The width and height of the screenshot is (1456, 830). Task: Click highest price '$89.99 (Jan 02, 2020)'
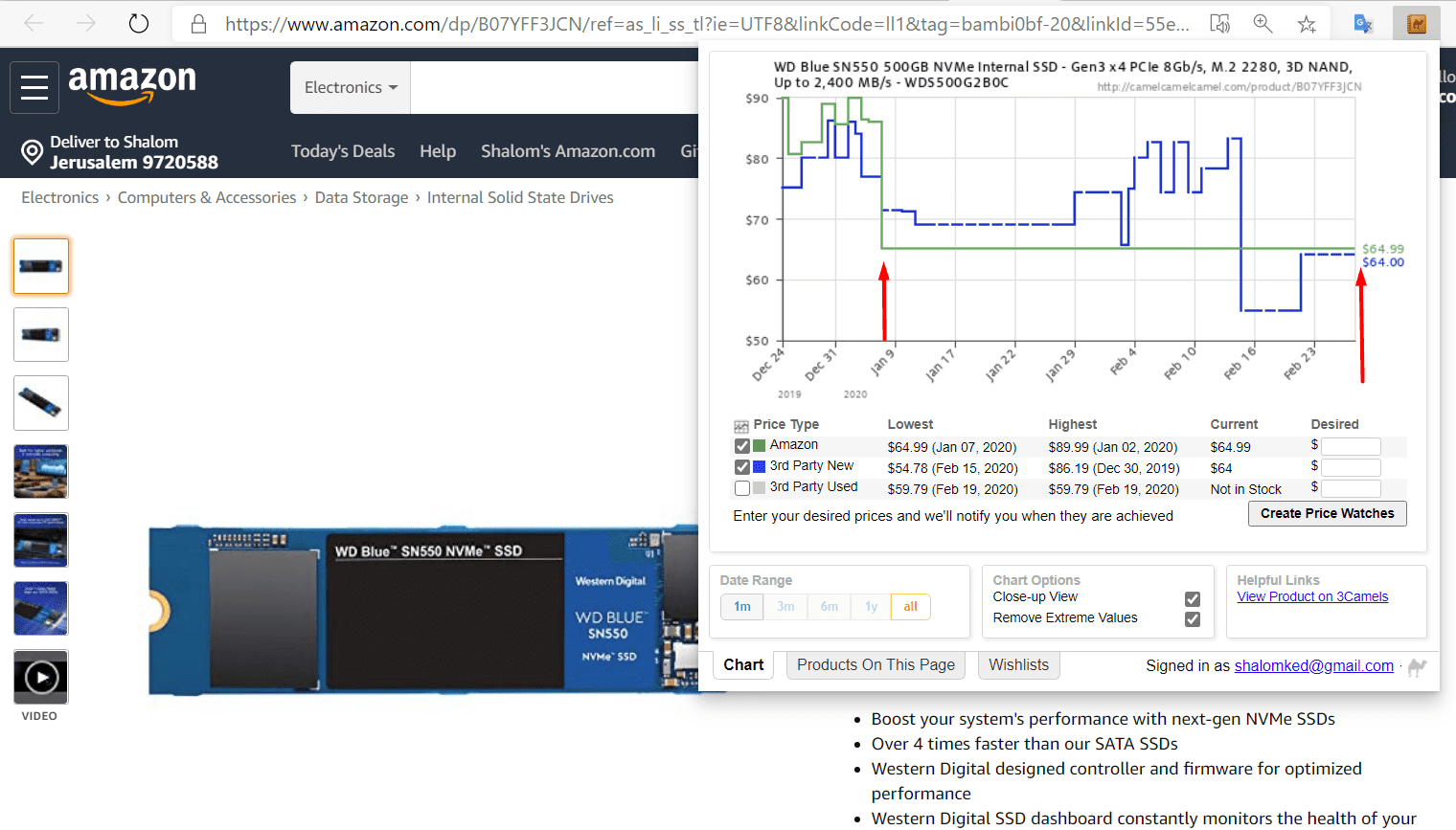point(1113,447)
